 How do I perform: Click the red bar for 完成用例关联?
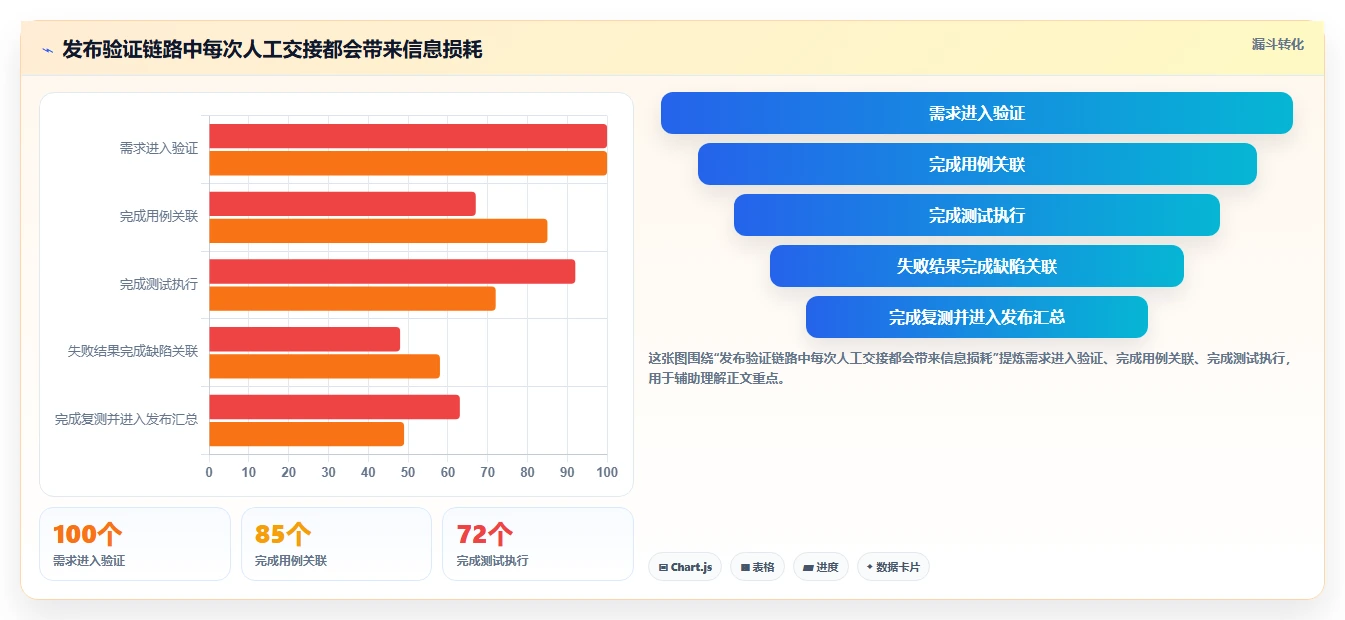click(x=342, y=204)
